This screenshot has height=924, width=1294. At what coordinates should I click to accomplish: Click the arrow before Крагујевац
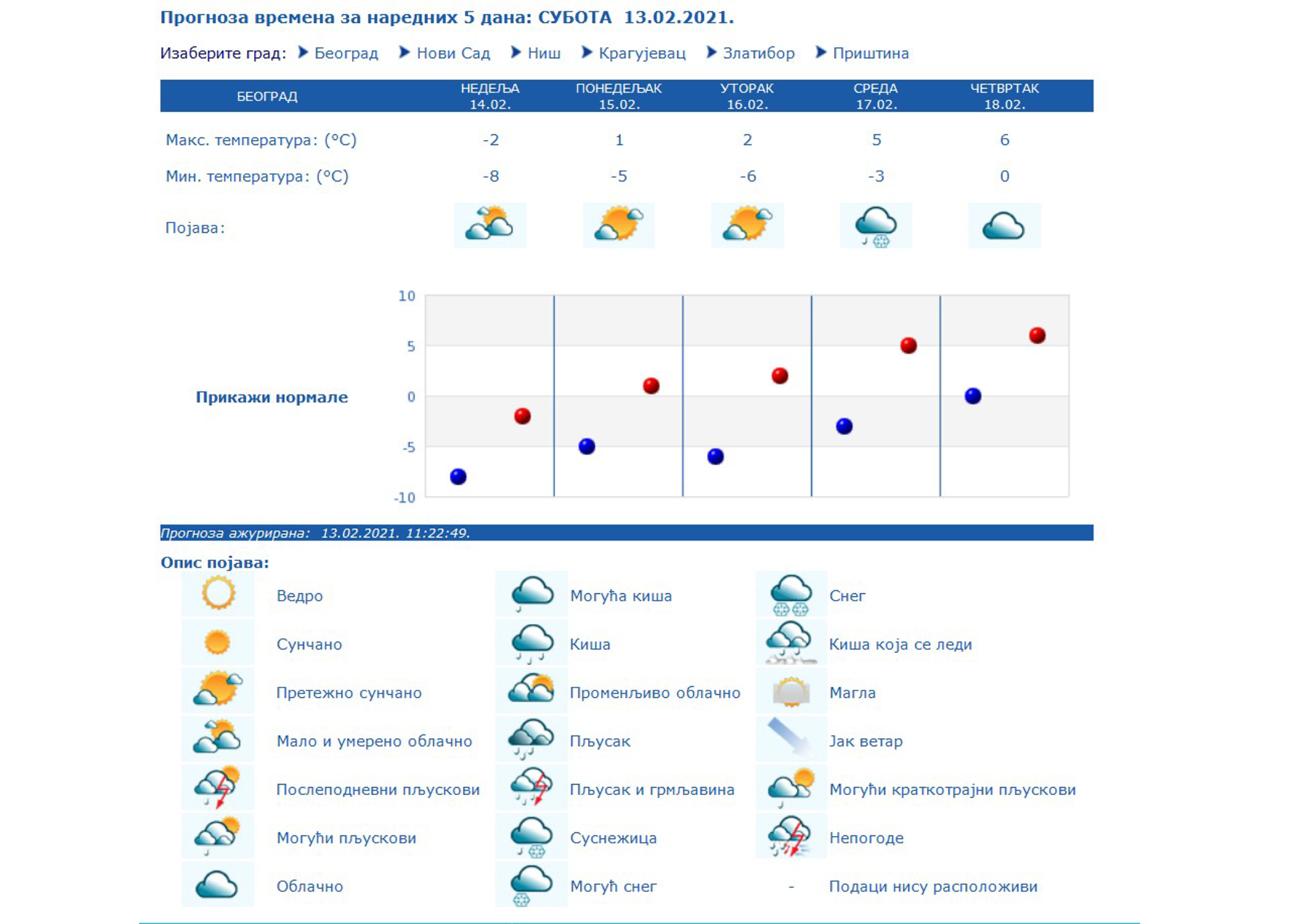(587, 52)
